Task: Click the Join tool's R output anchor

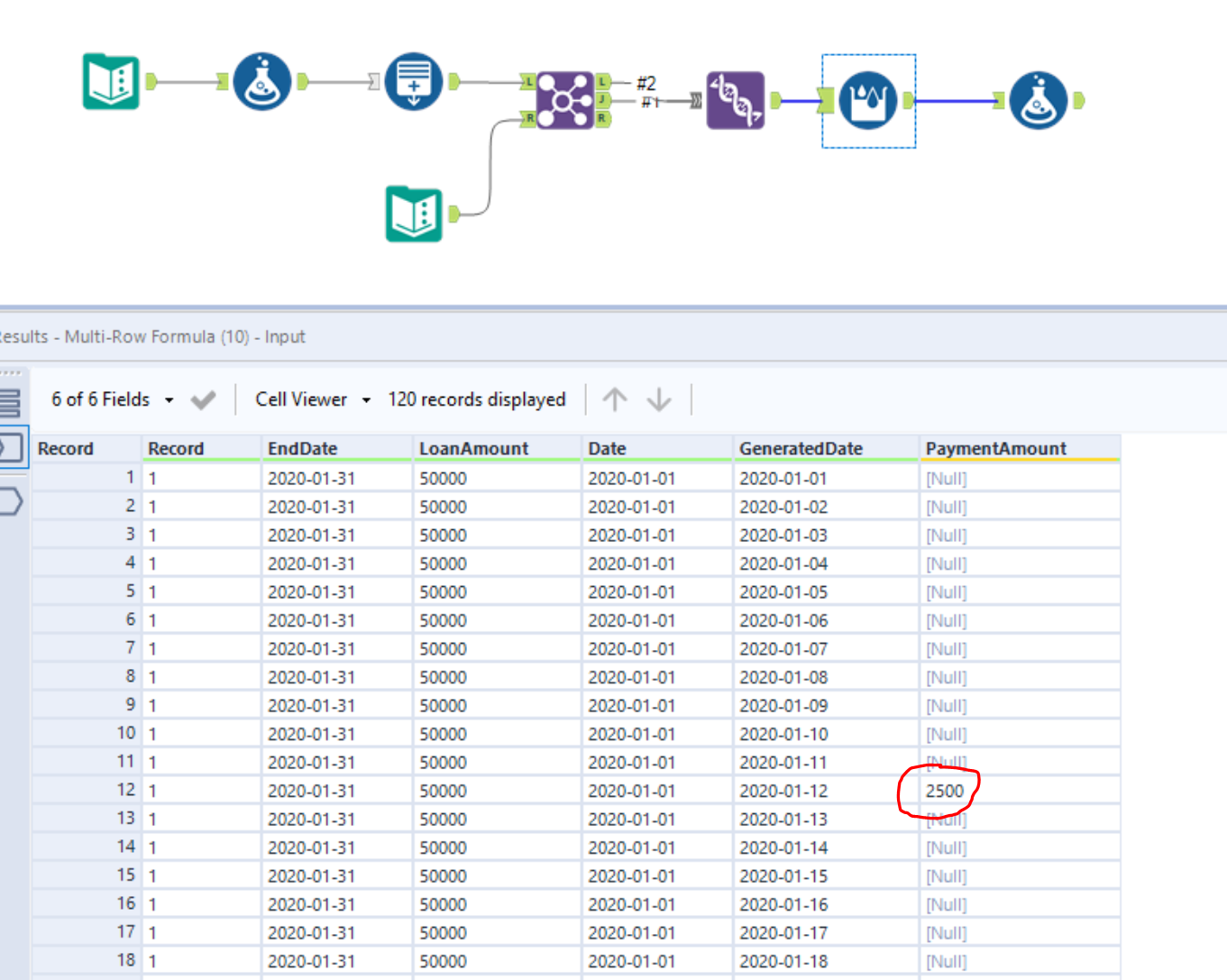Action: 602,118
